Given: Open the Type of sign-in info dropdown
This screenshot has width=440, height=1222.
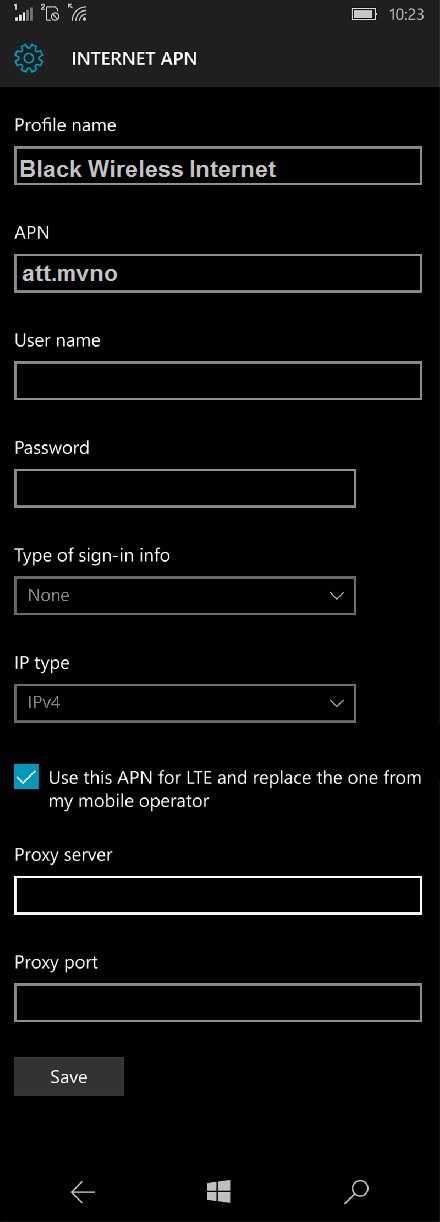Looking at the screenshot, I should pos(185,595).
